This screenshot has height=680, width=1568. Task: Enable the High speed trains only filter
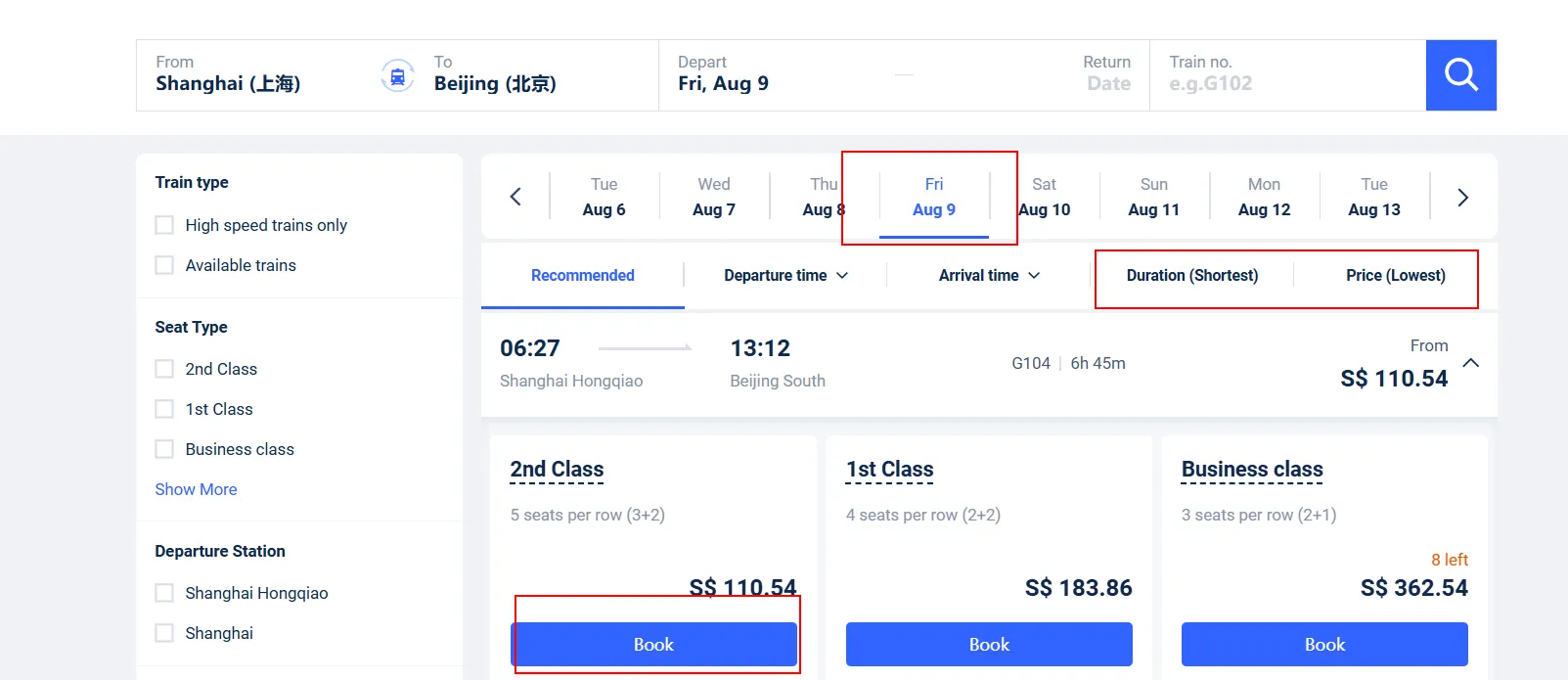pos(163,224)
